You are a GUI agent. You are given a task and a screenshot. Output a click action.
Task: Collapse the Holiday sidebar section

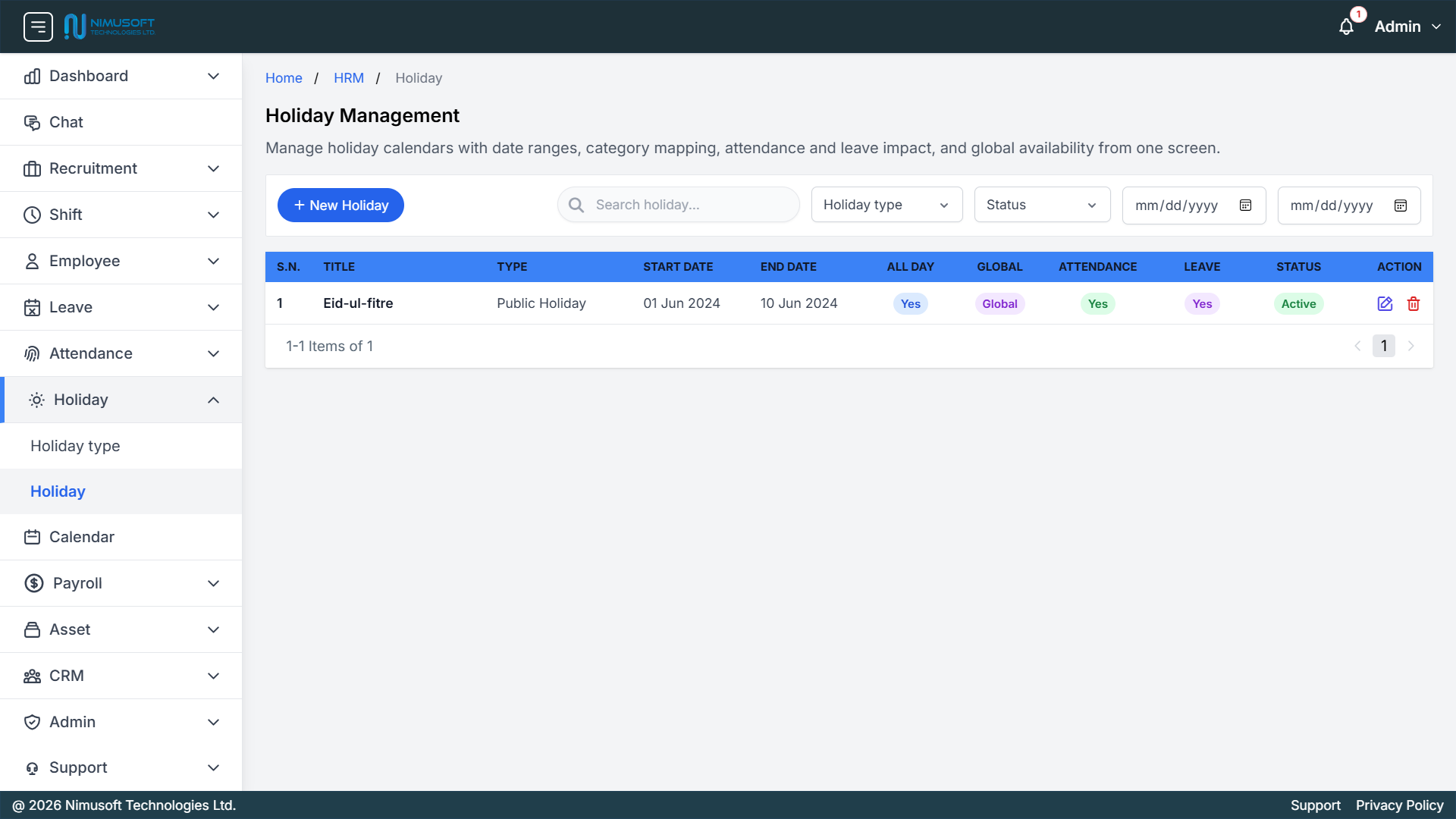213,400
